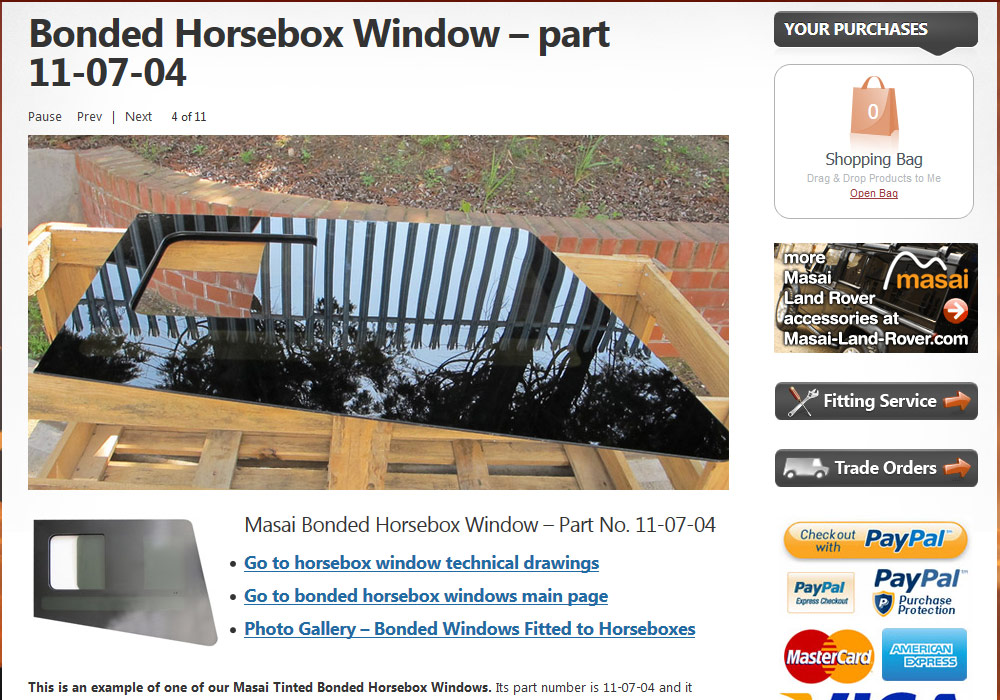1000x700 pixels.
Task: Open the horsebox window technical drawings link
Action: click(422, 563)
